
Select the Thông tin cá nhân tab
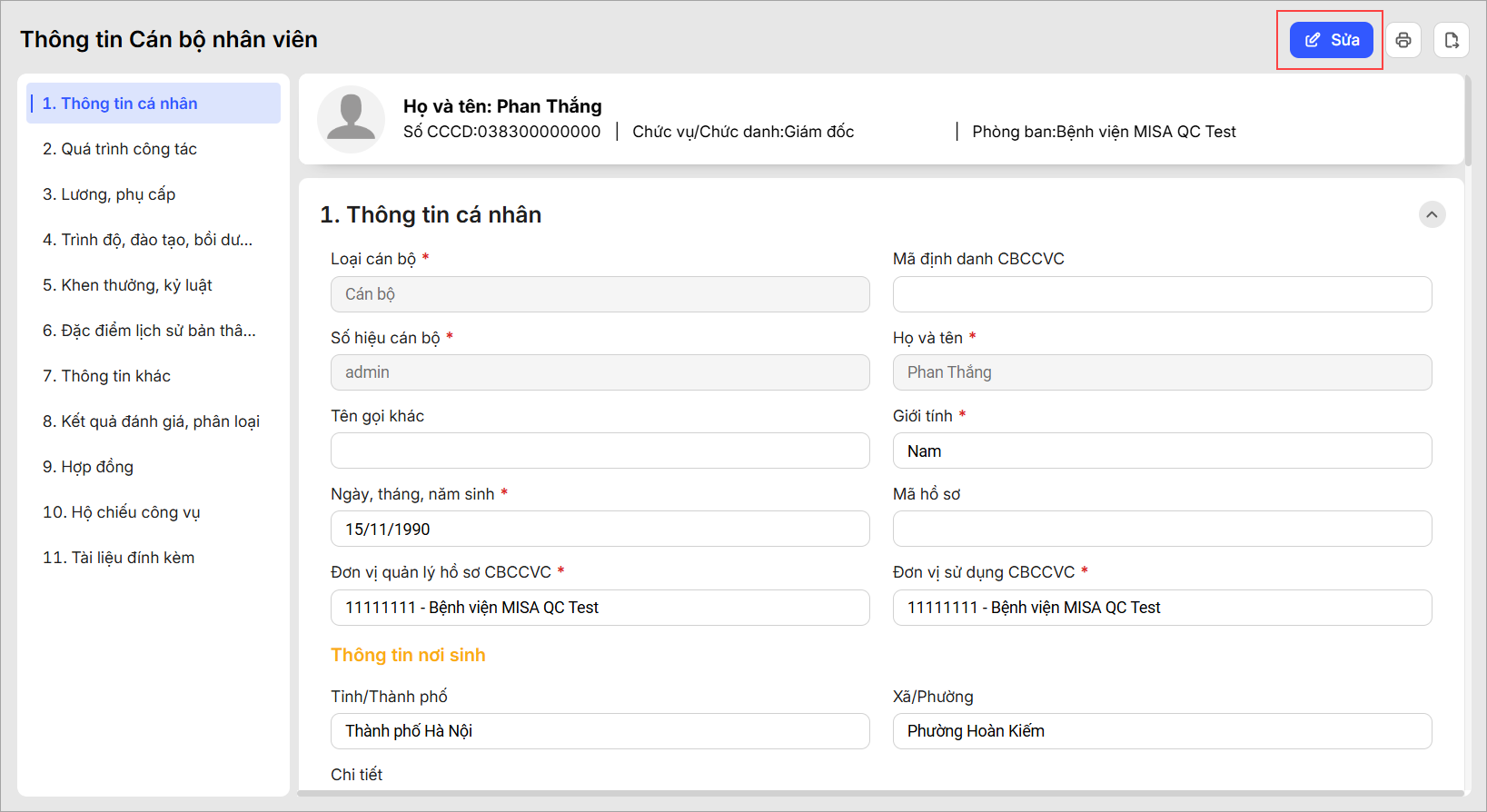point(154,104)
